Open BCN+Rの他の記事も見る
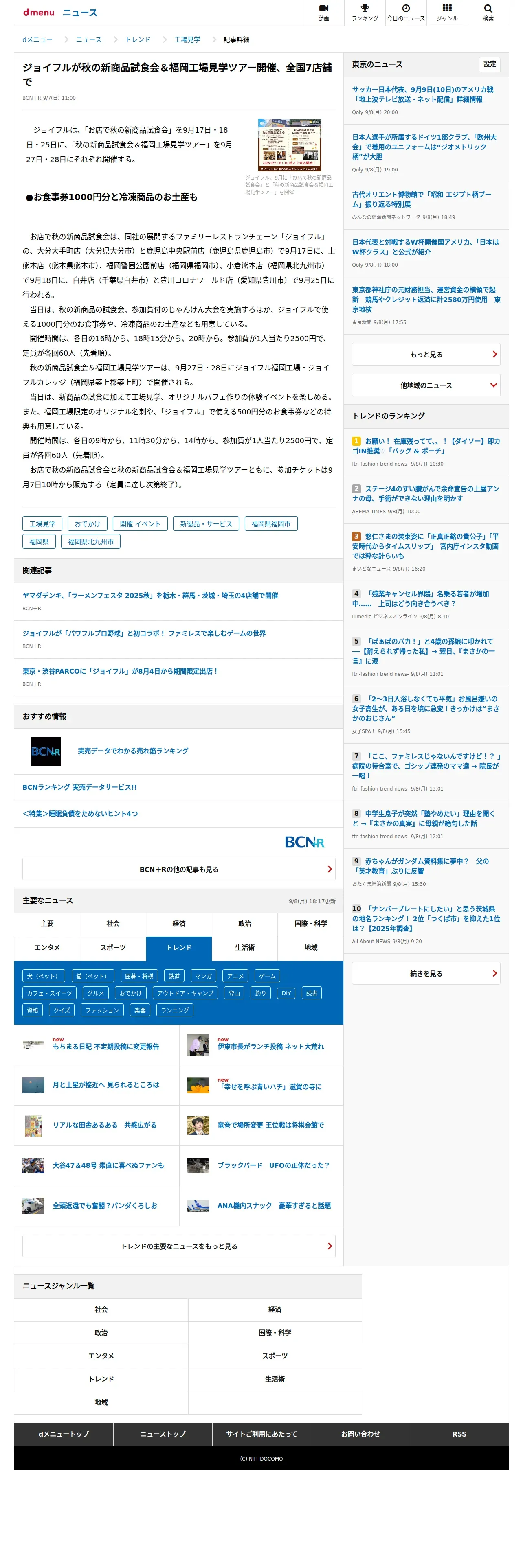The width and height of the screenshot is (523, 1568). pos(178,869)
